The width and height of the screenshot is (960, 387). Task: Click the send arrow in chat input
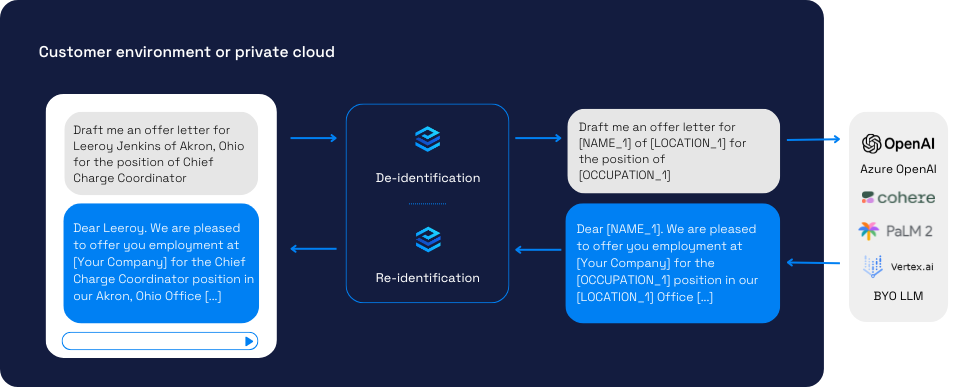coord(249,341)
